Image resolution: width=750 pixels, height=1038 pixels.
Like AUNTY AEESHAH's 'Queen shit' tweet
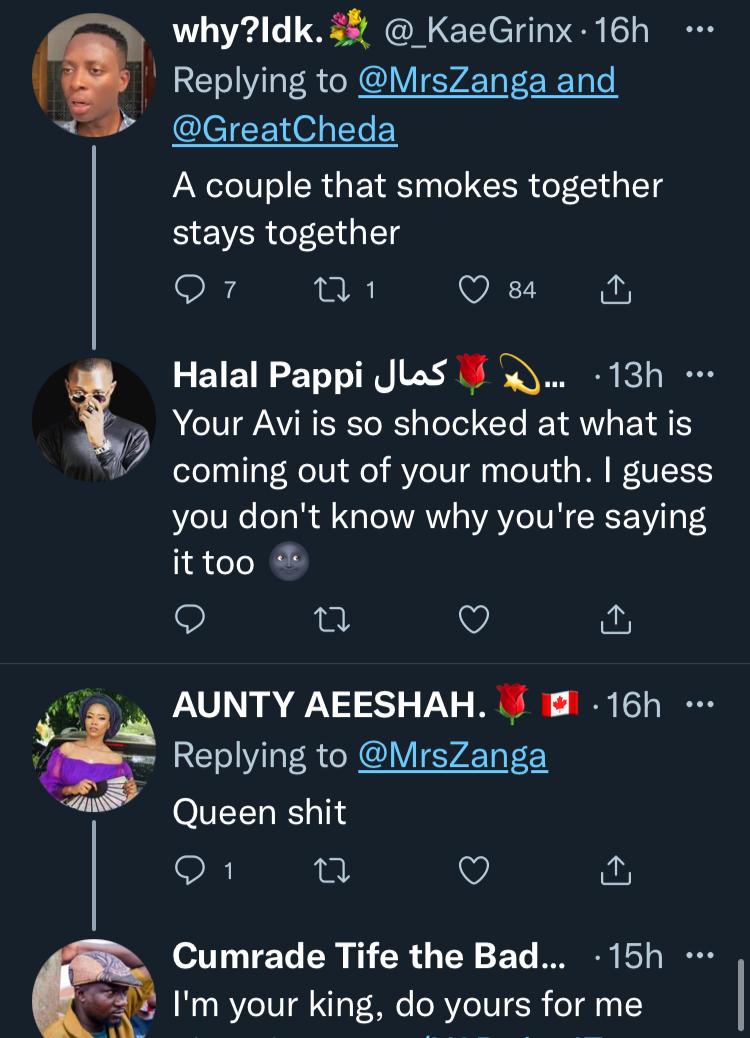point(473,871)
